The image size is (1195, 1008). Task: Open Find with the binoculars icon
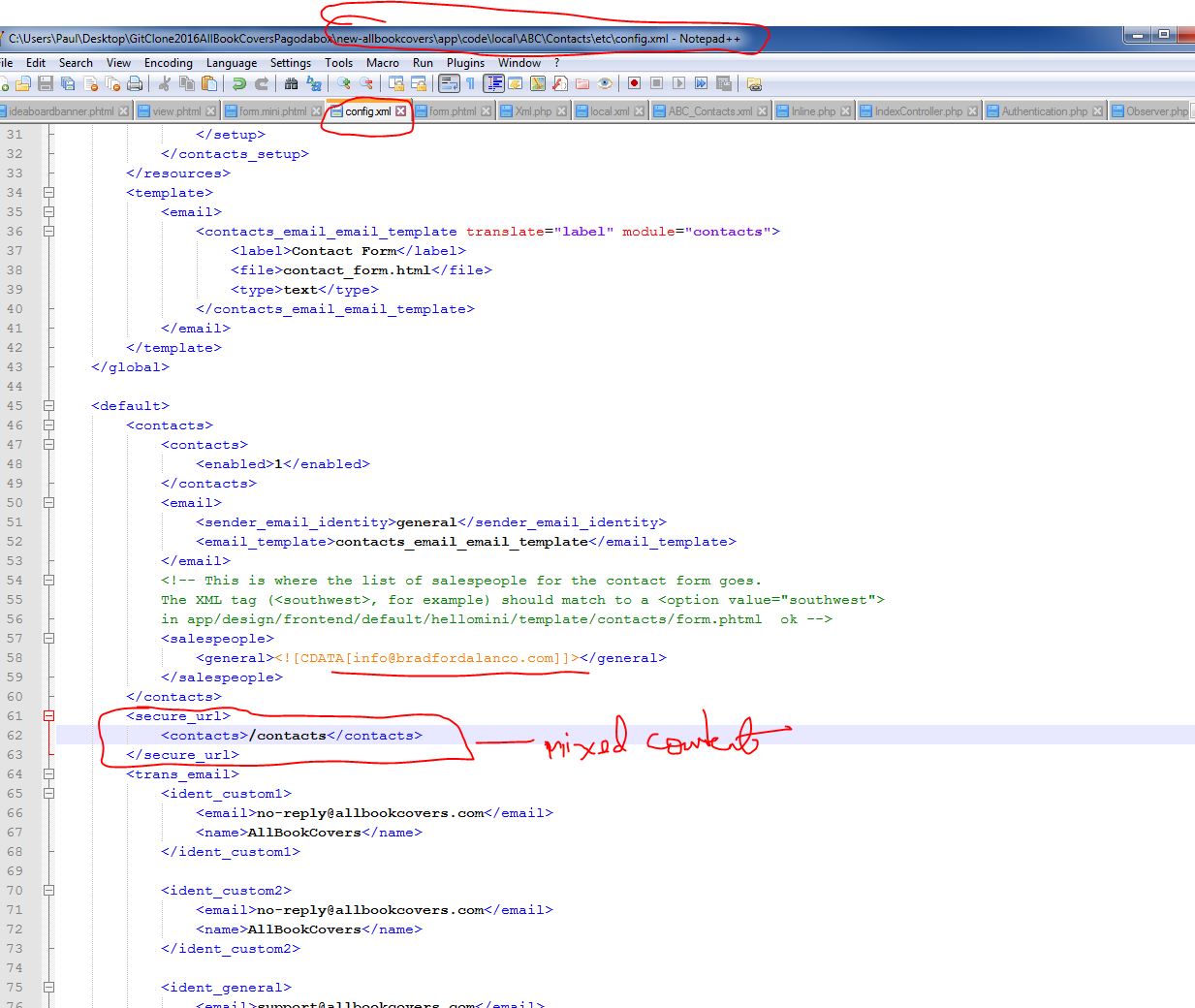tap(291, 83)
